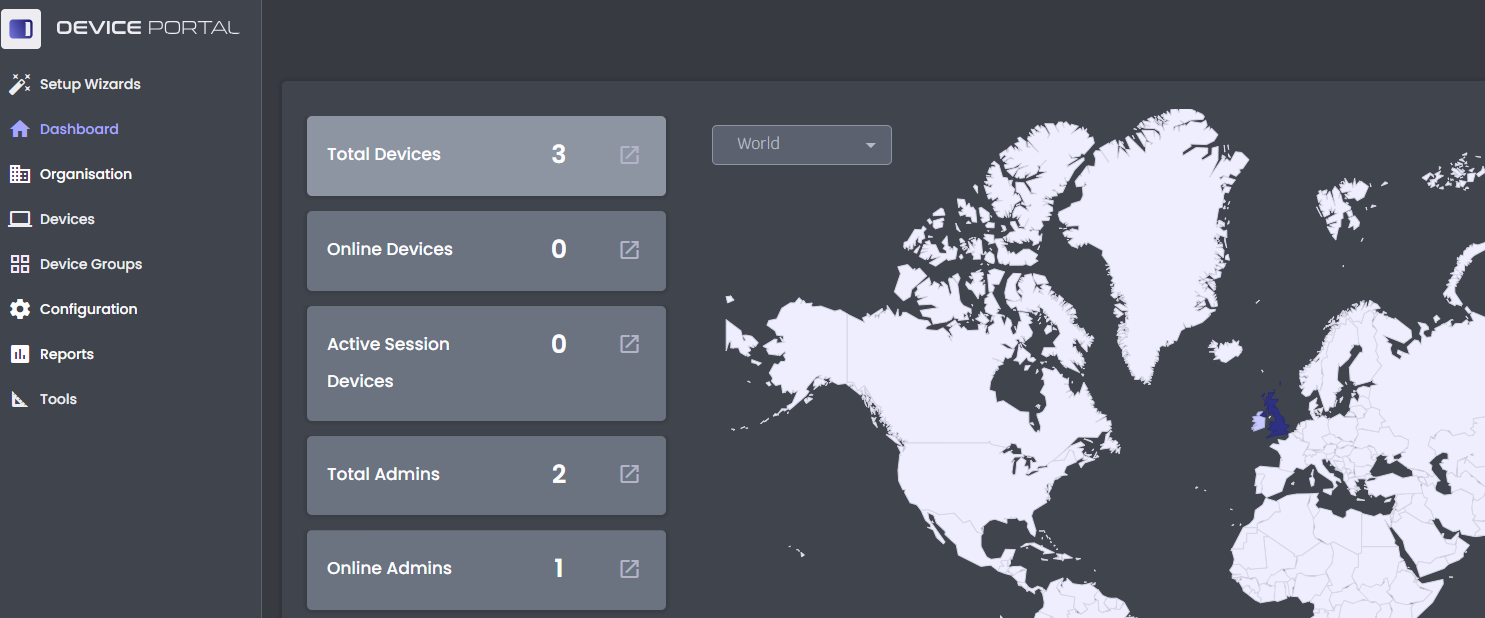
Task: Click the Organisation building icon
Action: coord(20,174)
